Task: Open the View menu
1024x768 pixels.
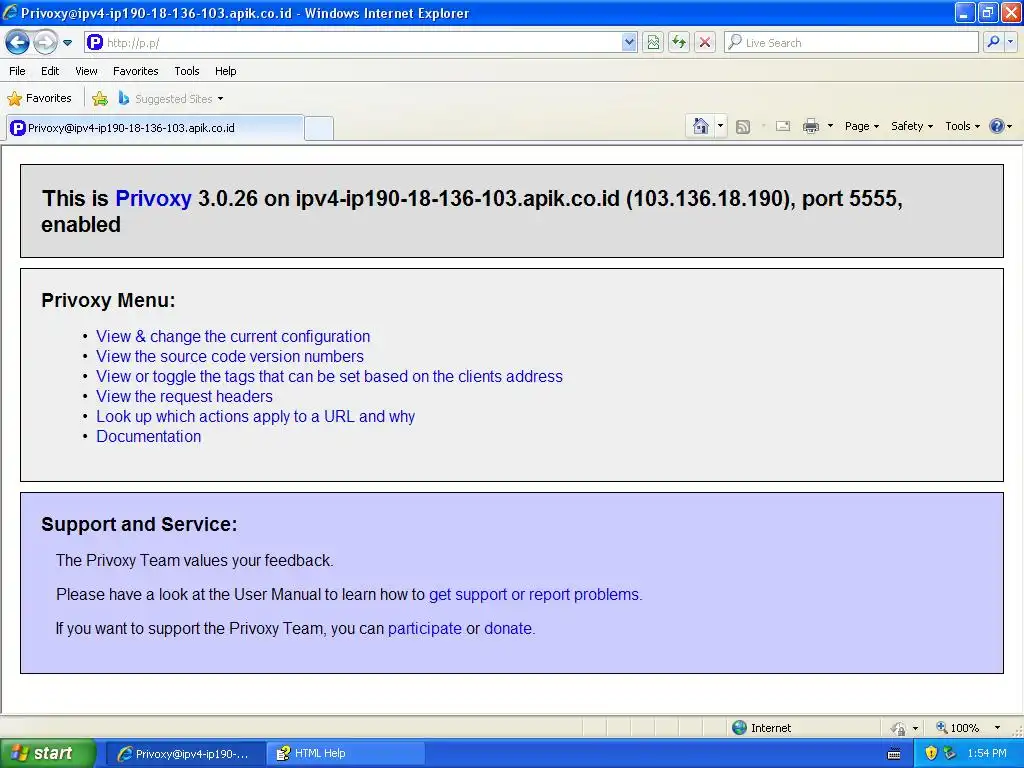Action: (x=86, y=71)
